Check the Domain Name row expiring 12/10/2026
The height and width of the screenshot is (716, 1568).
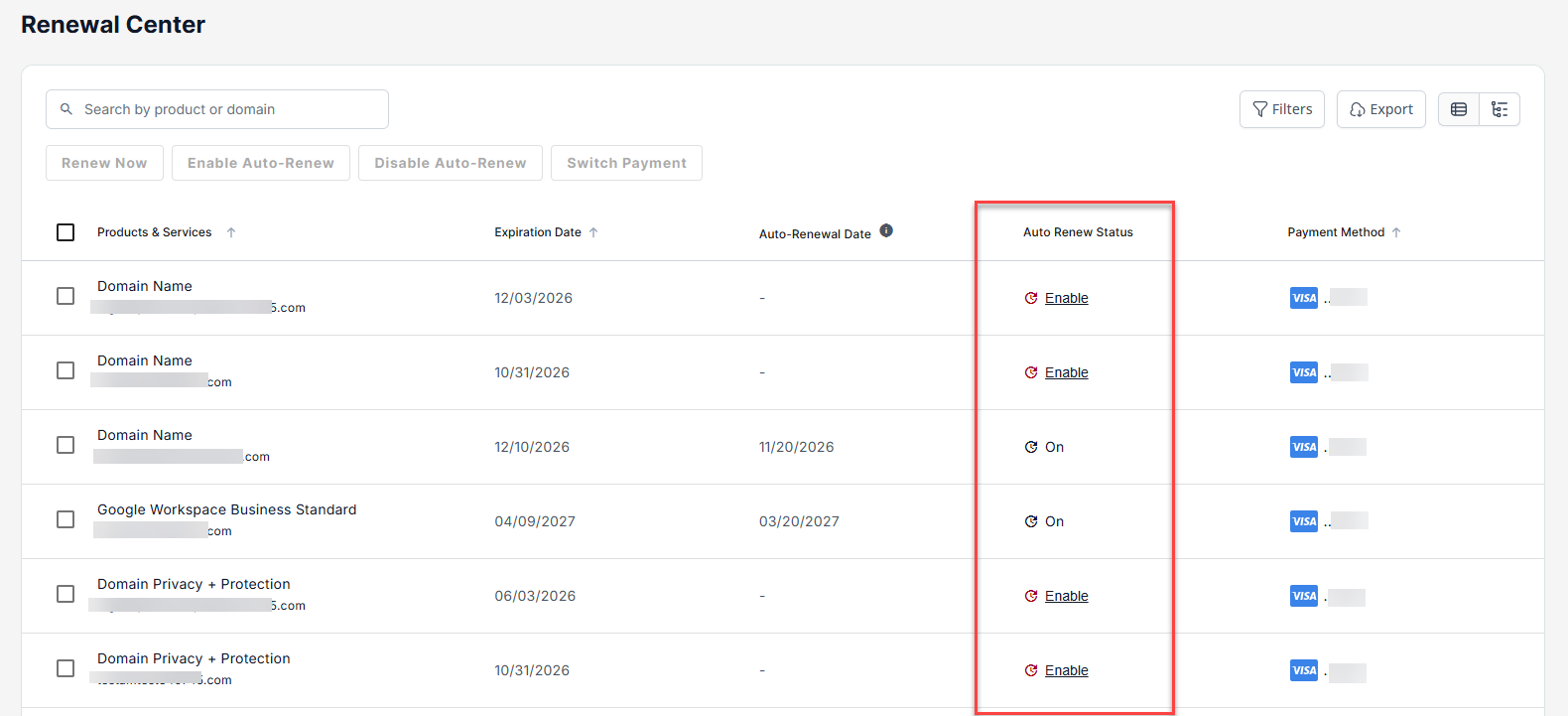coord(65,445)
